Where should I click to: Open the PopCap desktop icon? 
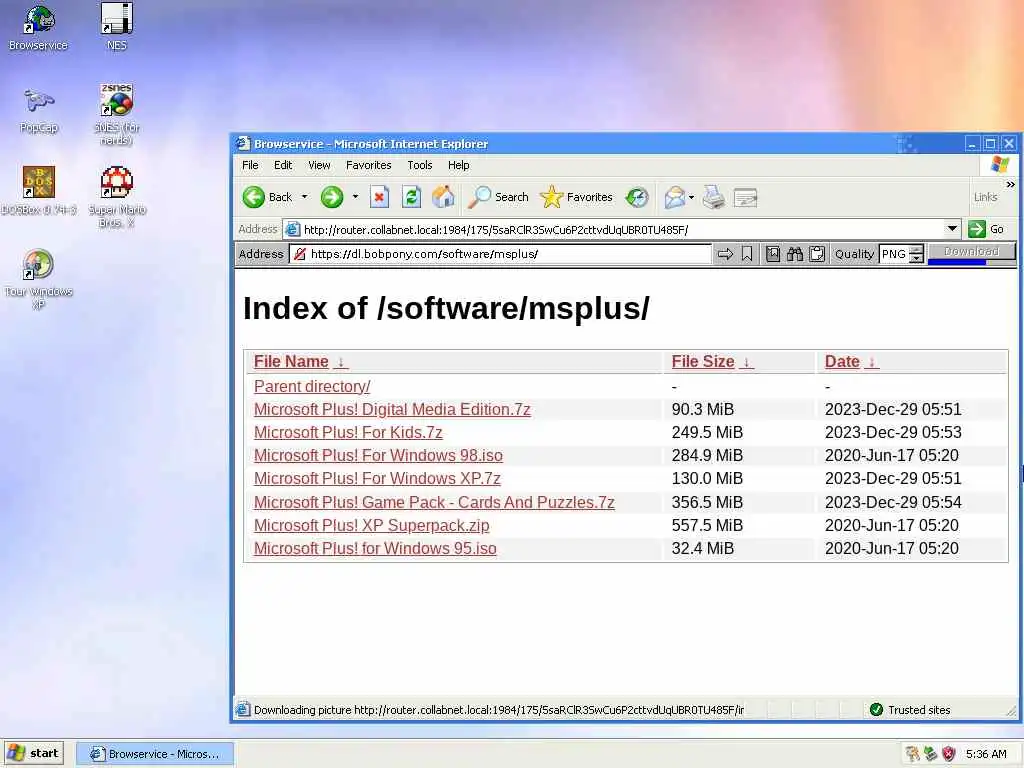click(x=39, y=110)
